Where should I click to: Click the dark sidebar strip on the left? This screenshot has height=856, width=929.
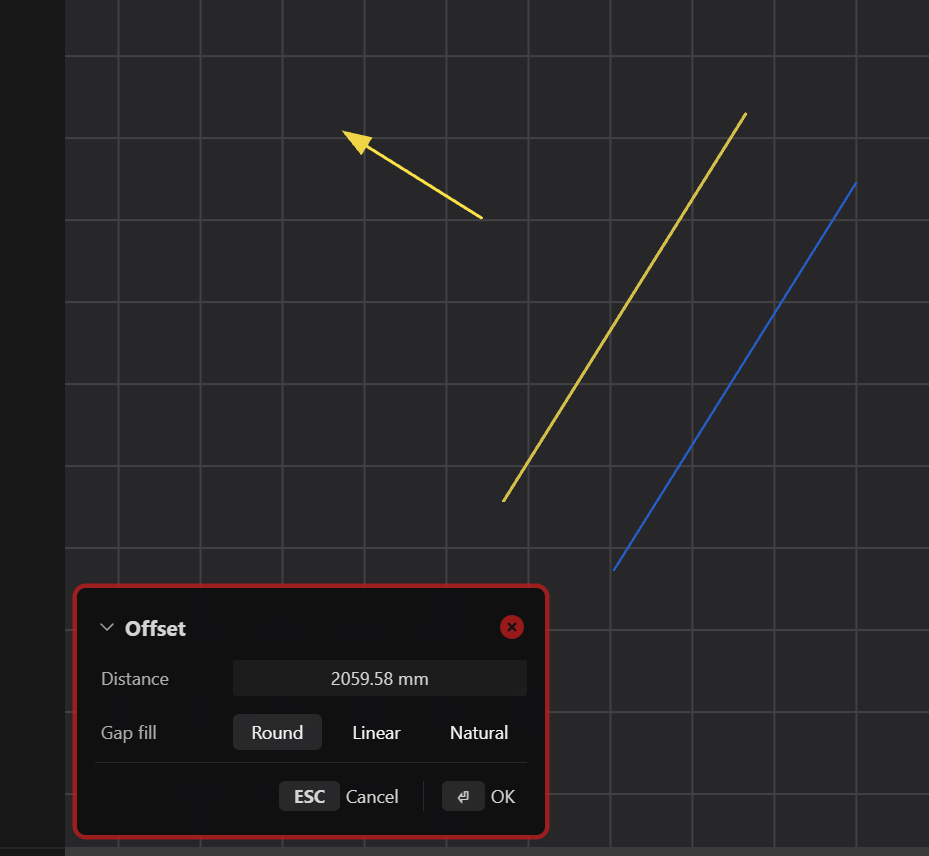click(x=30, y=400)
